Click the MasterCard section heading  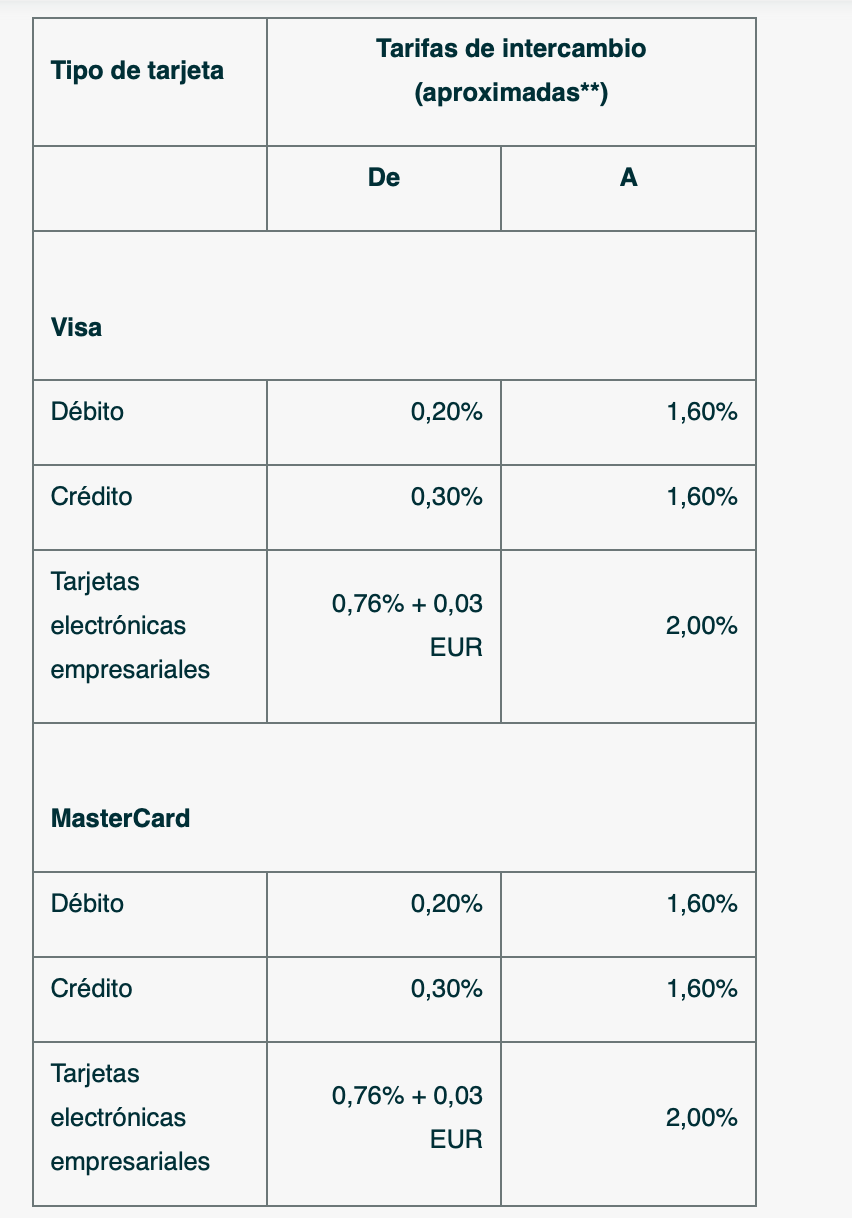120,818
